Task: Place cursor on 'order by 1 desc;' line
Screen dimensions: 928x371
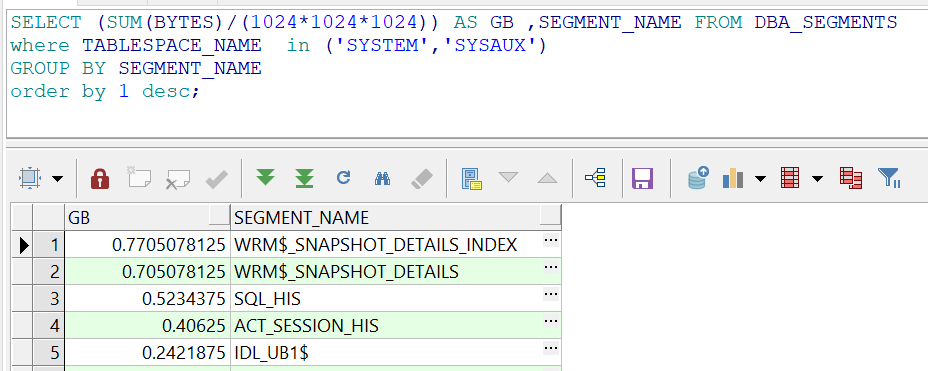Action: (x=105, y=92)
